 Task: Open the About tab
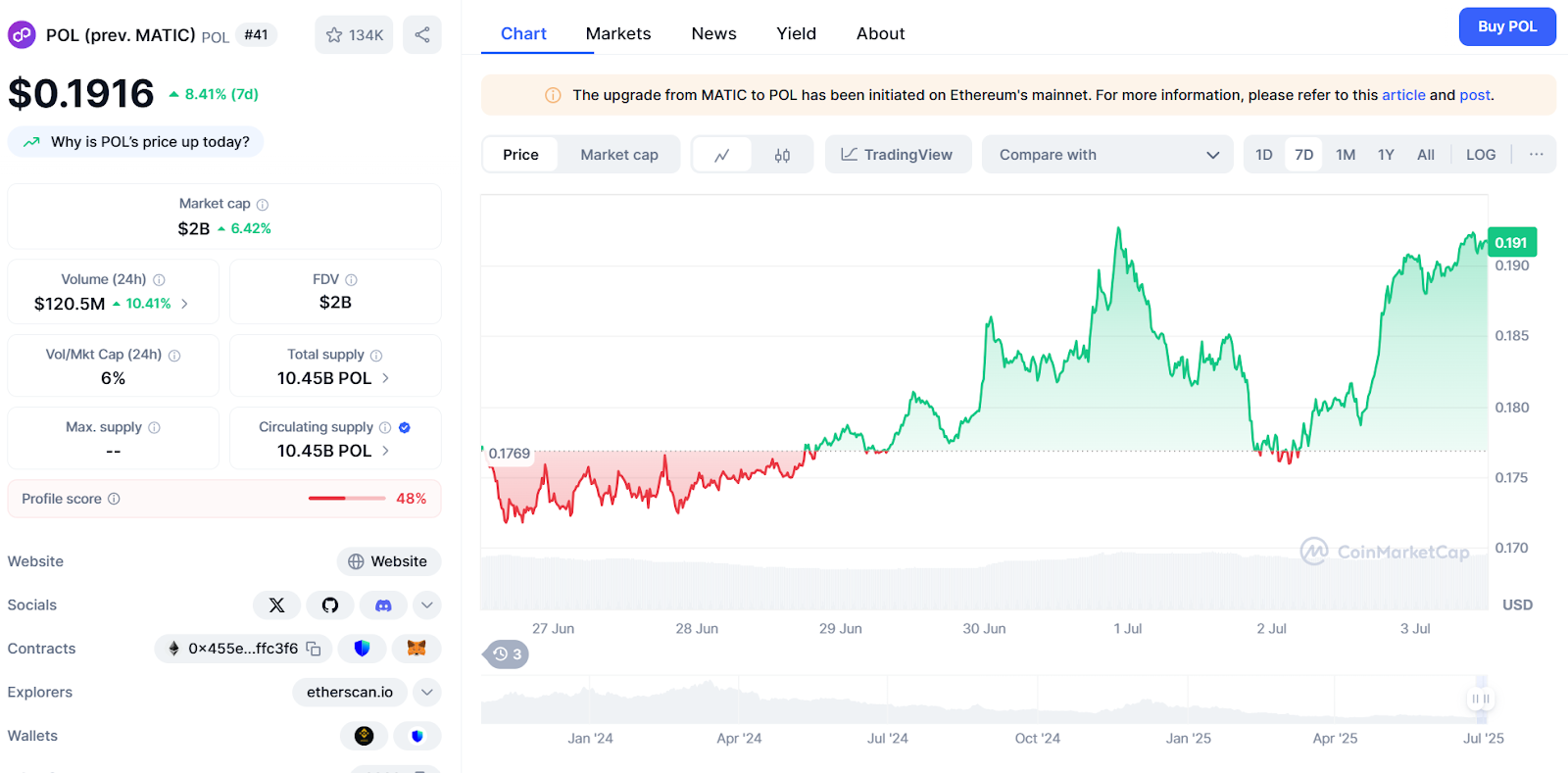(x=880, y=33)
